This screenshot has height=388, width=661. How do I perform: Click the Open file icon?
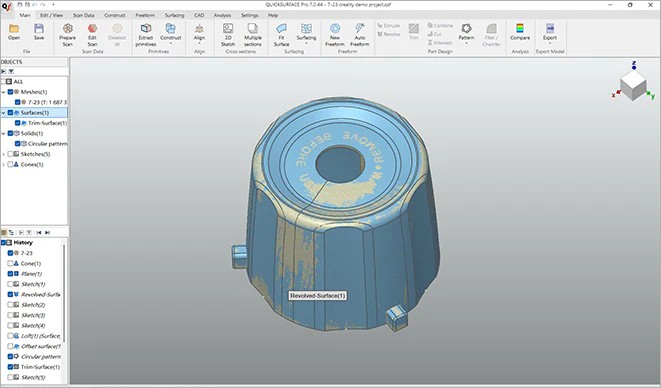tap(14, 29)
